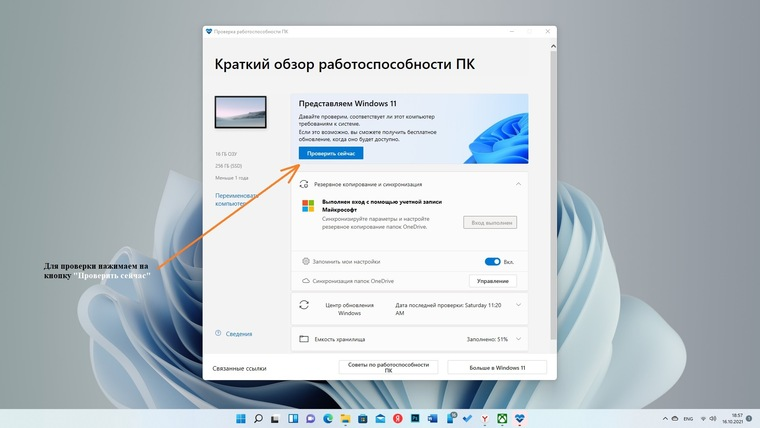Toggle the 'Запомнить мои настройки' switch

coord(492,261)
